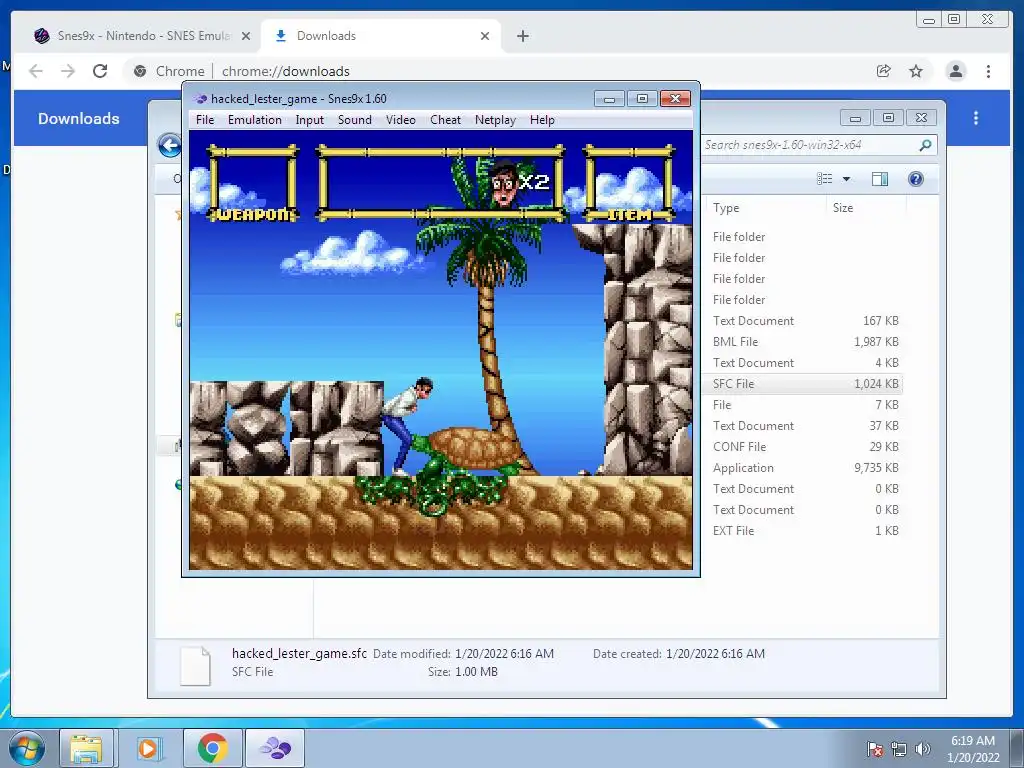Open the Downloads page more actions menu
This screenshot has width=1024, height=768.
point(976,118)
